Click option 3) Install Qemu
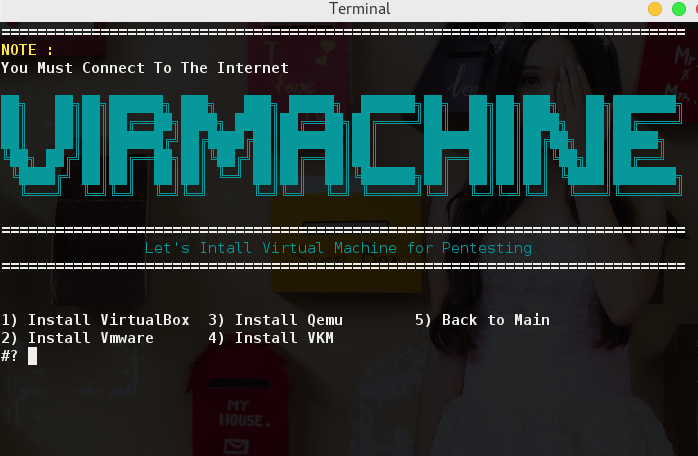Screen dimensions: 698x456 coord(276,320)
